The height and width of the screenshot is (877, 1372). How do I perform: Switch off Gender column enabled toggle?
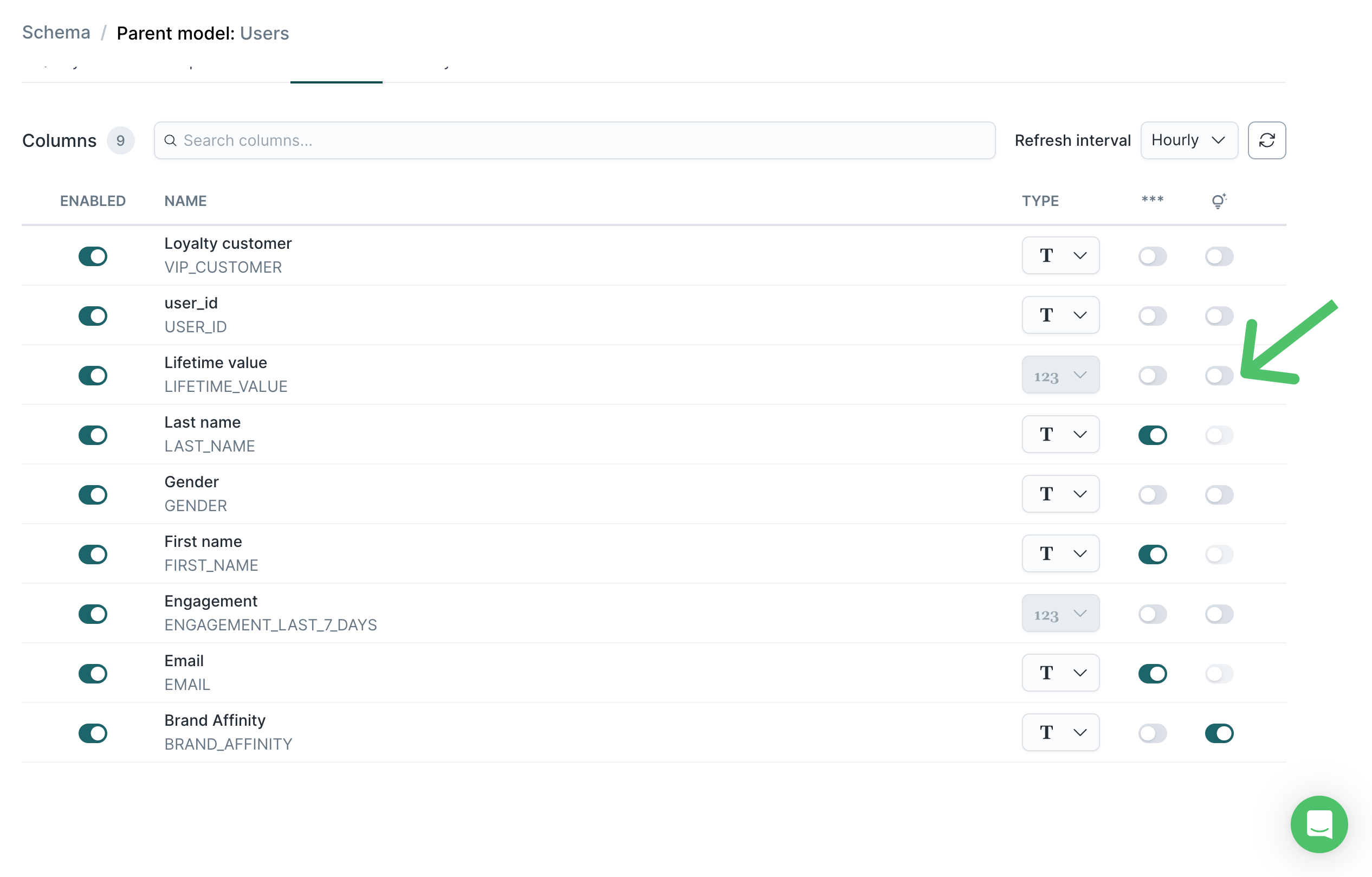click(x=93, y=495)
